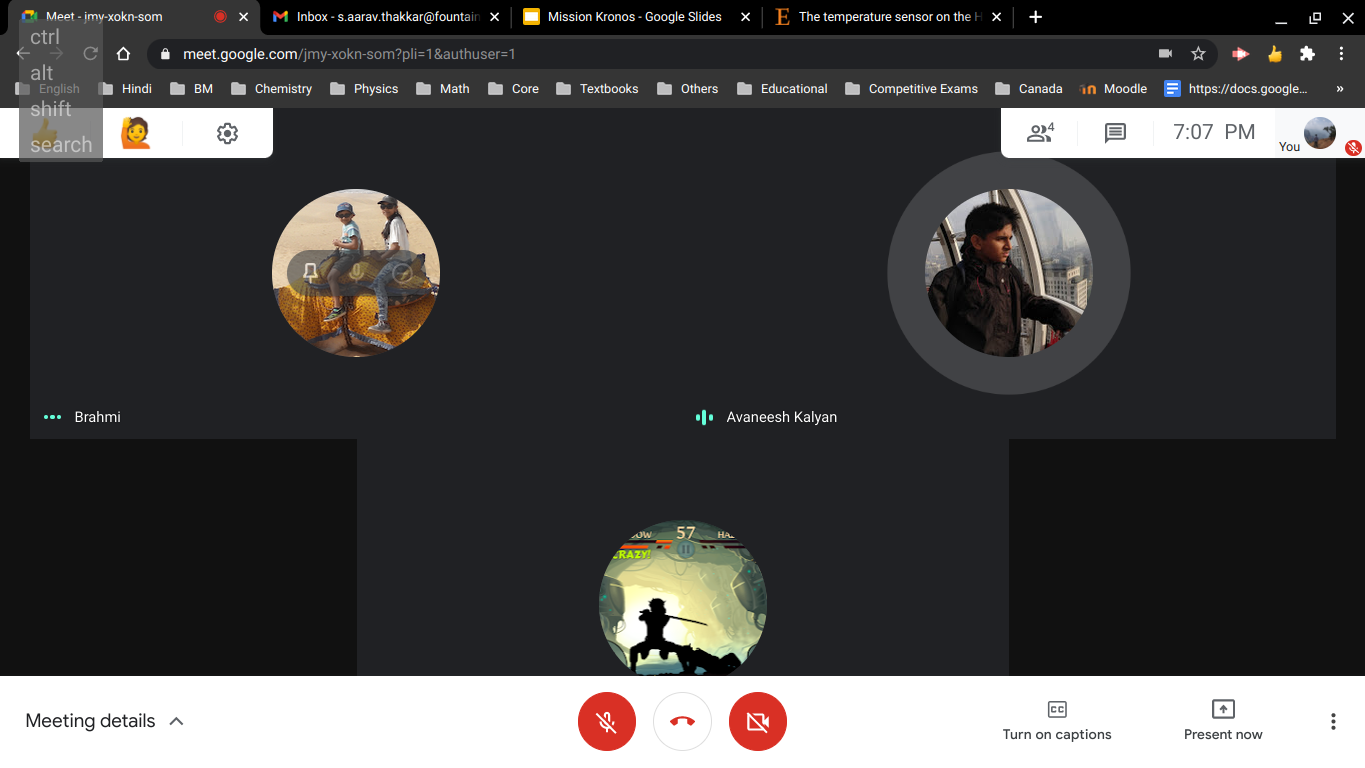Bookmark this page with the star icon
Viewport: 1365px width, 768px height.
coord(1198,54)
